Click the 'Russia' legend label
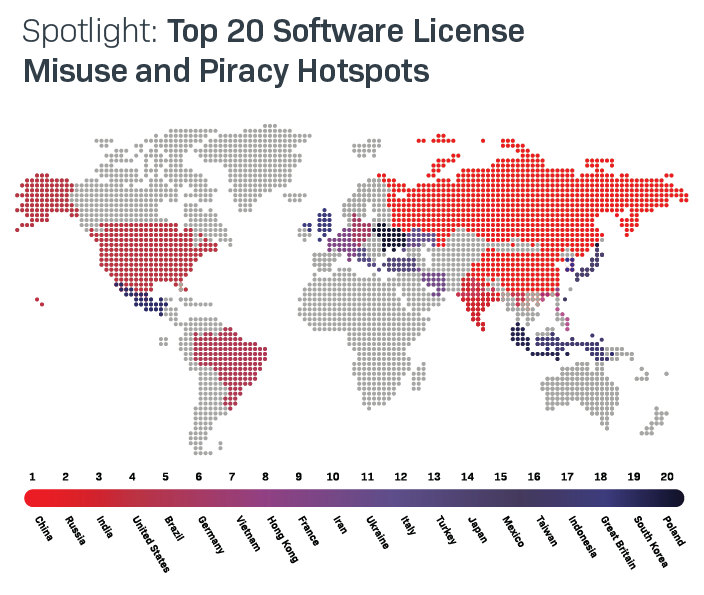Screen dimensions: 704x595 point(75,530)
